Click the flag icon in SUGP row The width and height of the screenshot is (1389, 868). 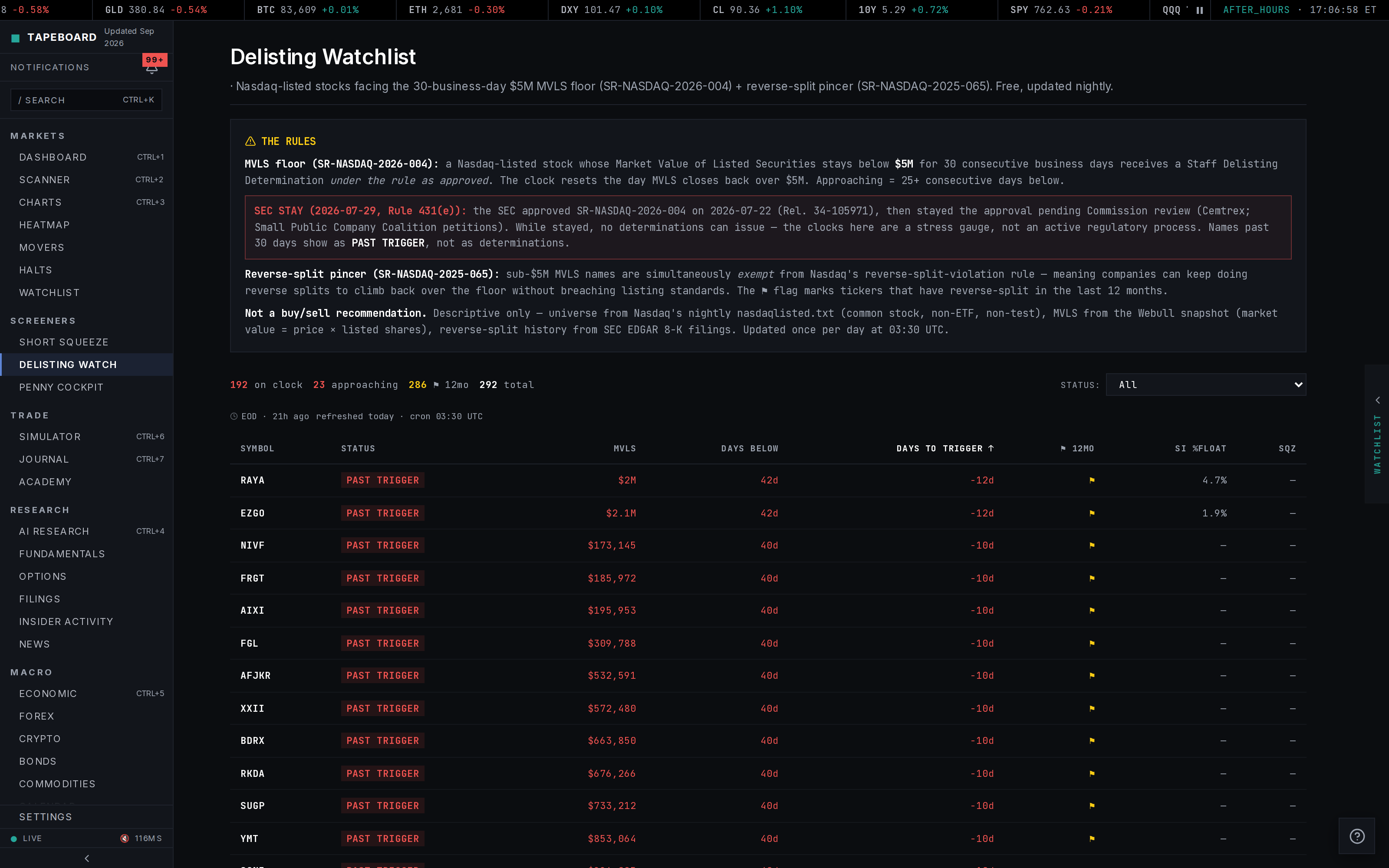1092,806
